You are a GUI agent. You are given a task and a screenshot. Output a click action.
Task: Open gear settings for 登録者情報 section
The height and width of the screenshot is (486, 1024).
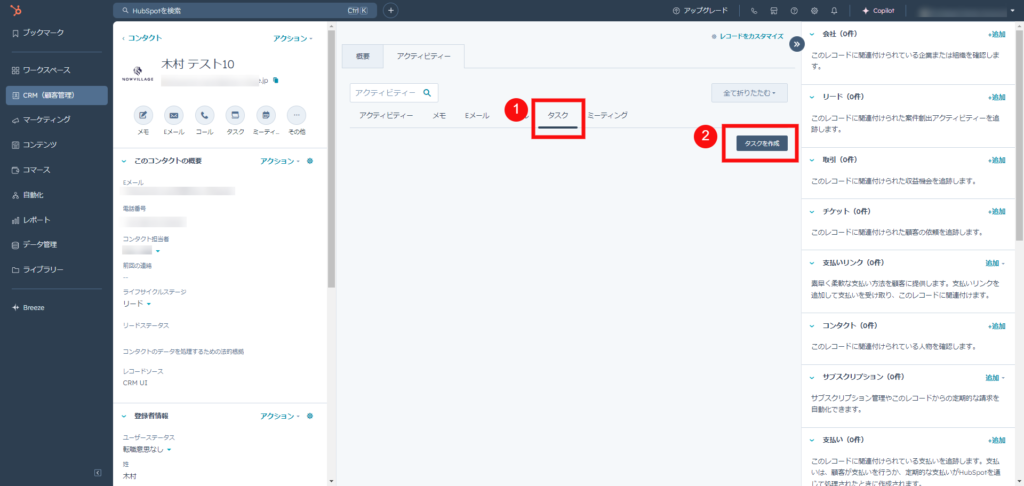coord(310,416)
